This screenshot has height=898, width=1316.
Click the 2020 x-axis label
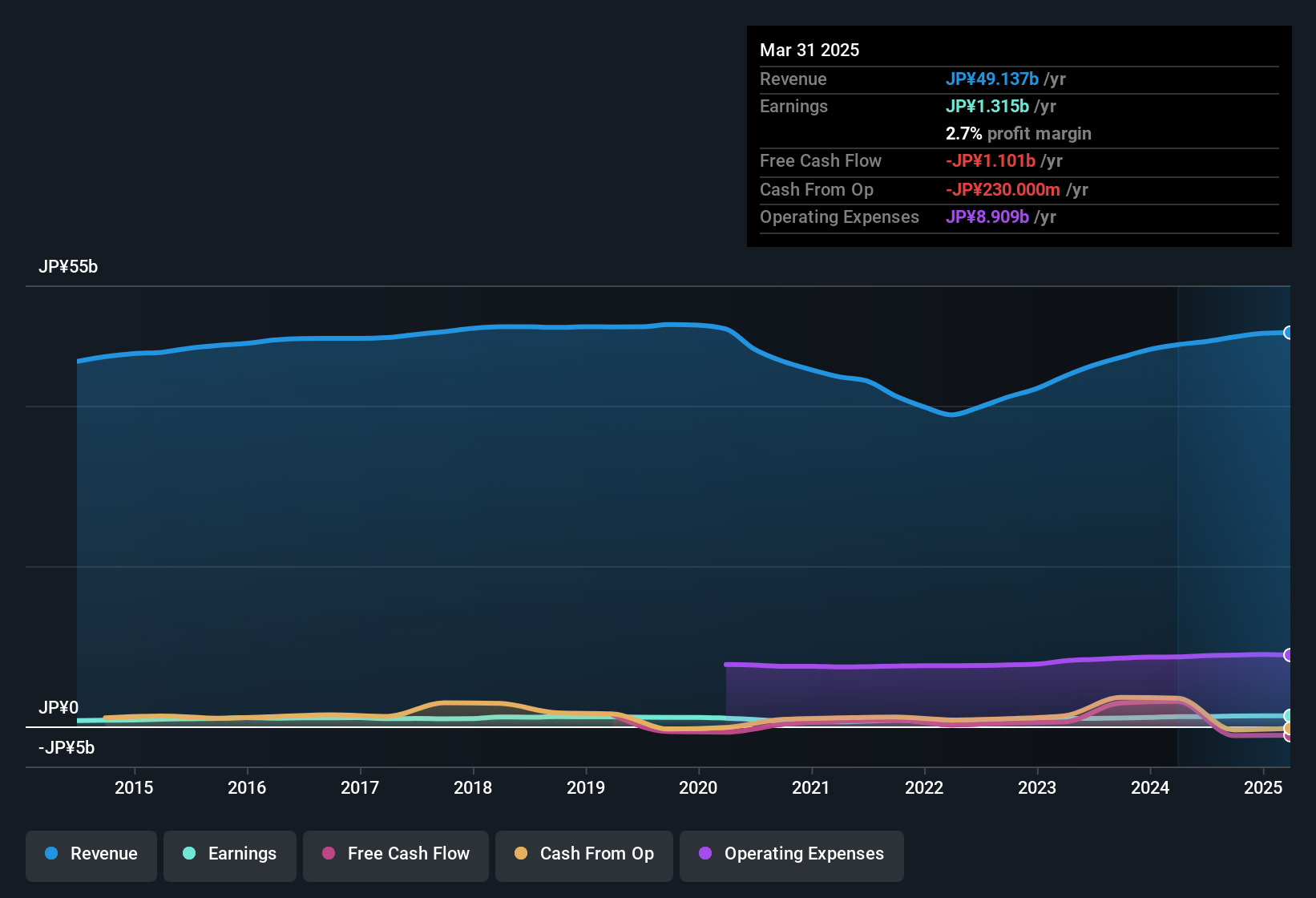pyautogui.click(x=698, y=787)
